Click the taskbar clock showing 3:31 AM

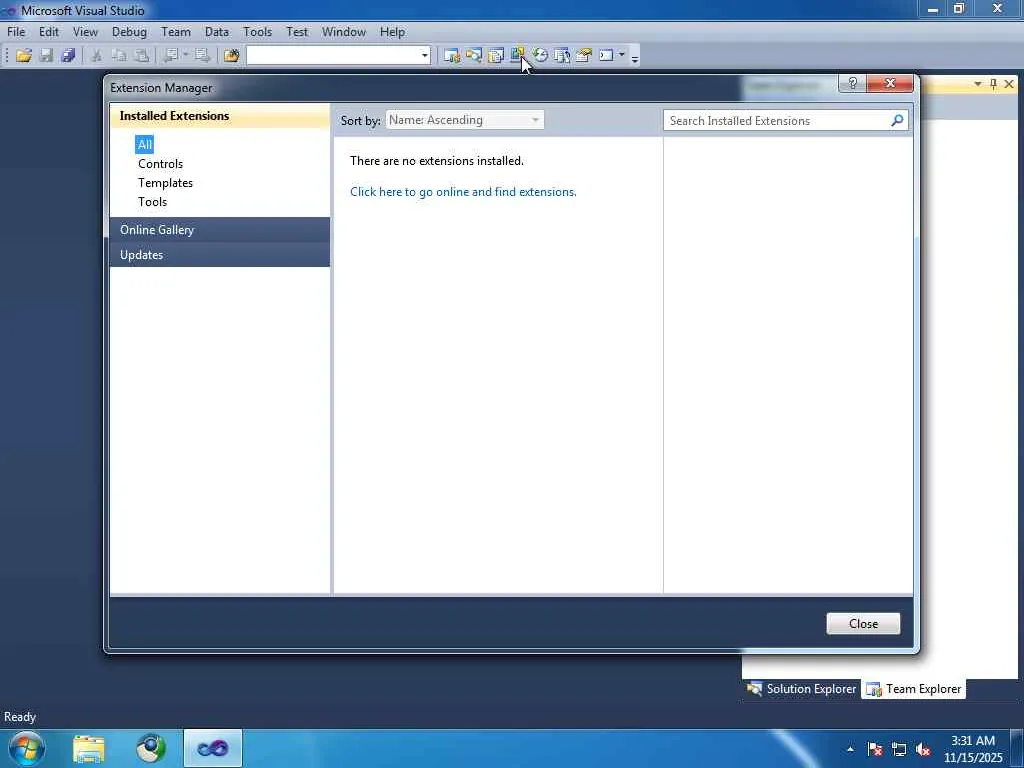click(x=973, y=749)
